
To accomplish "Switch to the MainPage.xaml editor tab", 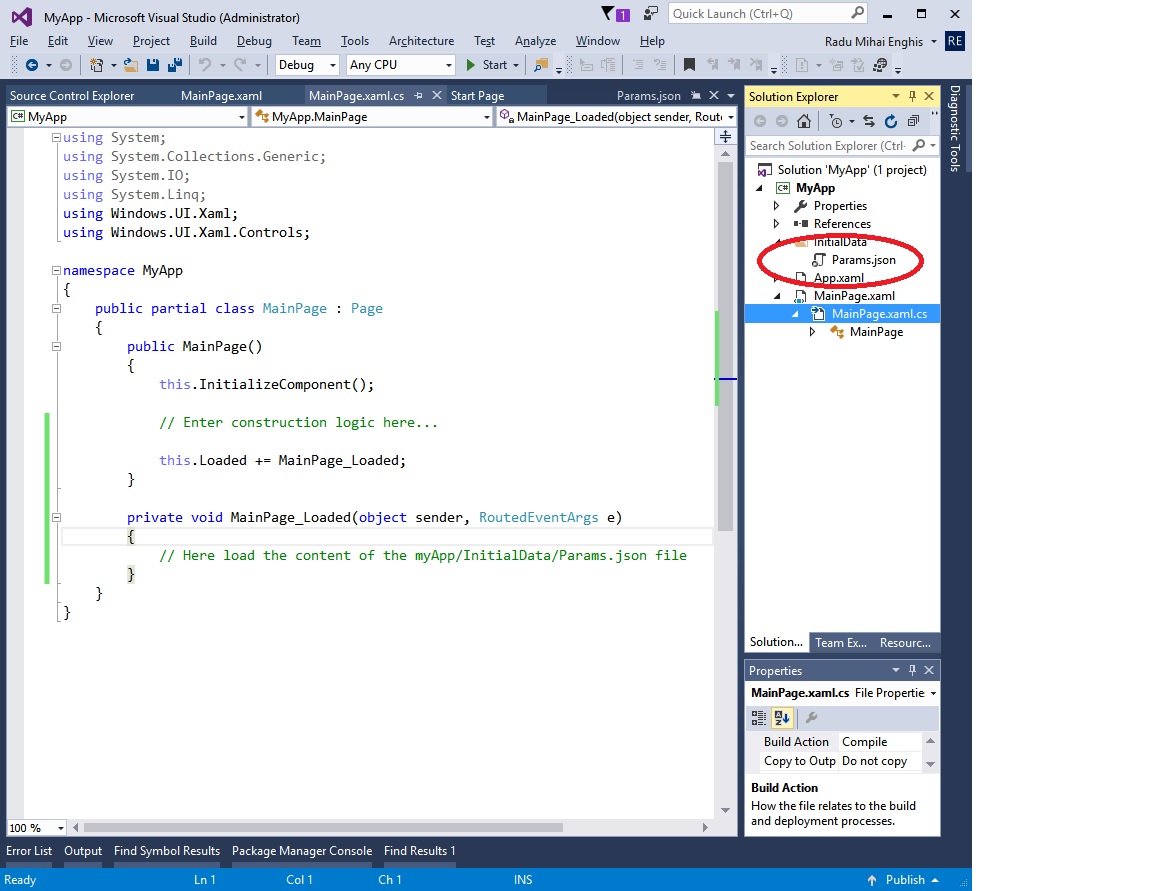I will click(x=221, y=95).
